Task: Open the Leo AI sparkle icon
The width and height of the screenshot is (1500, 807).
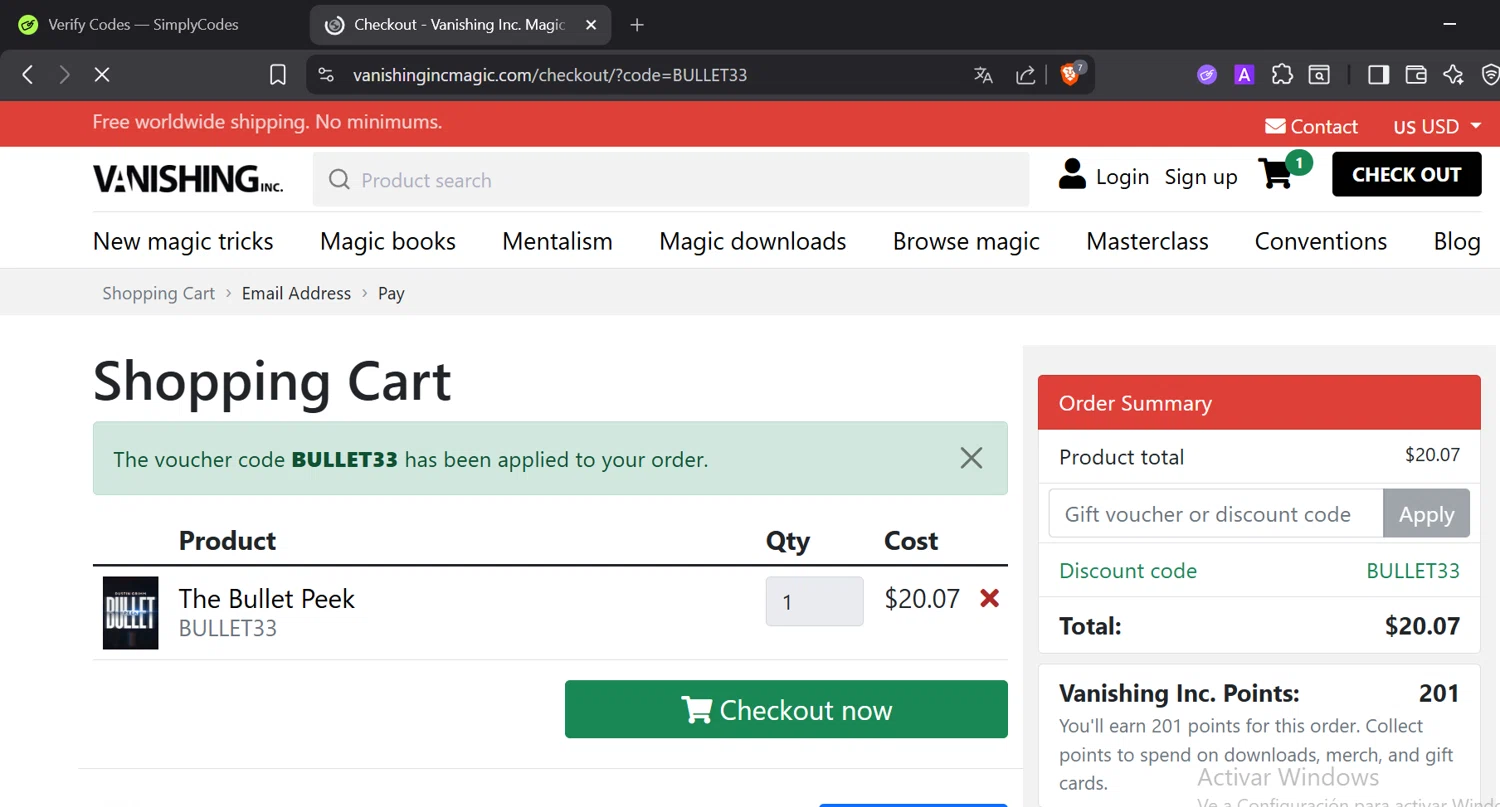Action: coord(1453,75)
